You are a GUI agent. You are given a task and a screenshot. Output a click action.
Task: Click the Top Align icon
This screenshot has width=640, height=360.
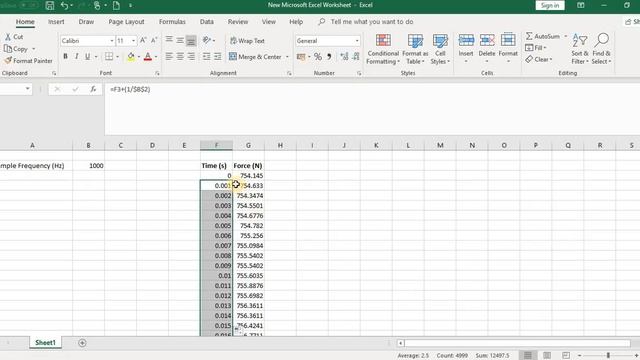click(169, 40)
